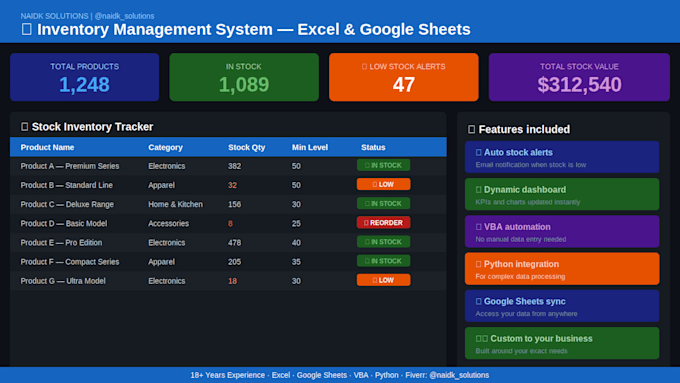The image size is (680, 383).
Task: Open the Google Sheets sync feature card
Action: [x=562, y=306]
